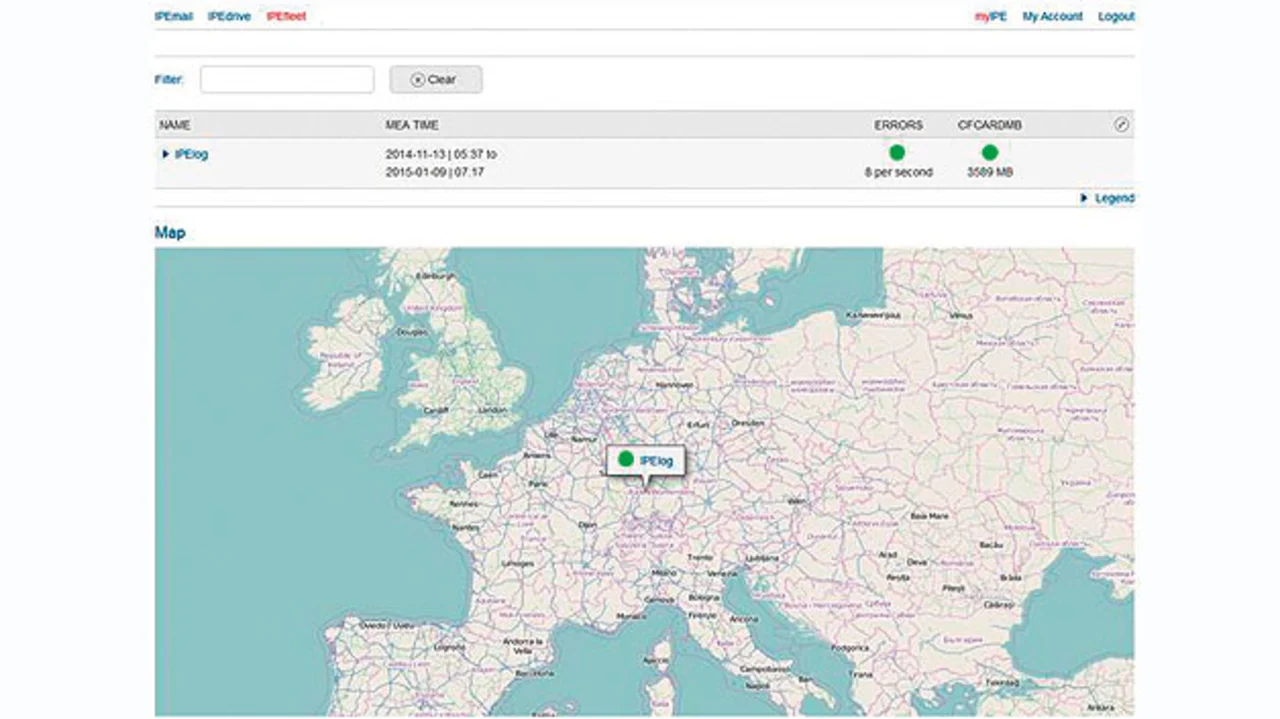This screenshot has height=719, width=1280.
Task: Open My Account link
Action: tap(1052, 17)
